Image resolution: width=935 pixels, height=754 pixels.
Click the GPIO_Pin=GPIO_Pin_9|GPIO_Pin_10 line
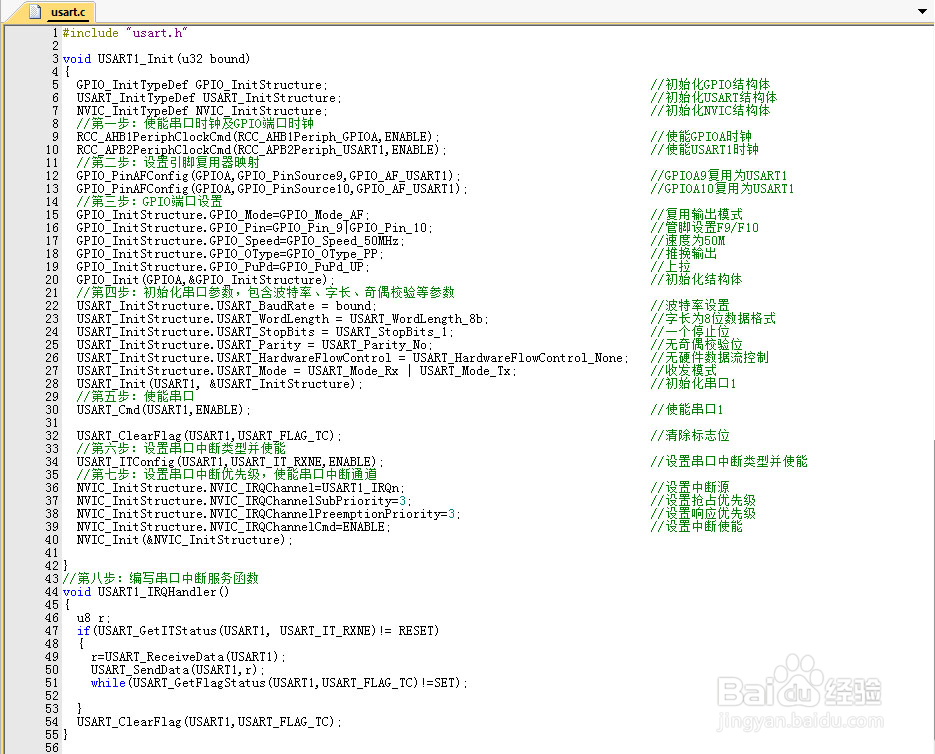[x=255, y=228]
